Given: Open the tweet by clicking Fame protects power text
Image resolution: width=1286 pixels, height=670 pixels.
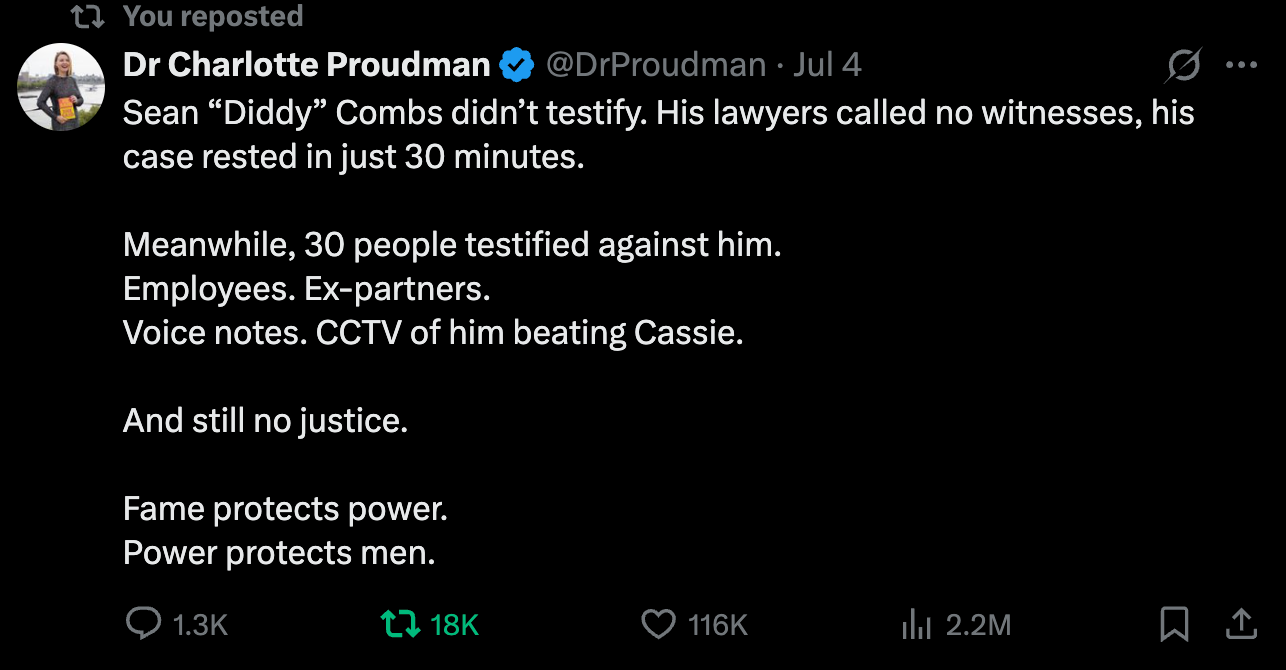Looking at the screenshot, I should pos(285,509).
